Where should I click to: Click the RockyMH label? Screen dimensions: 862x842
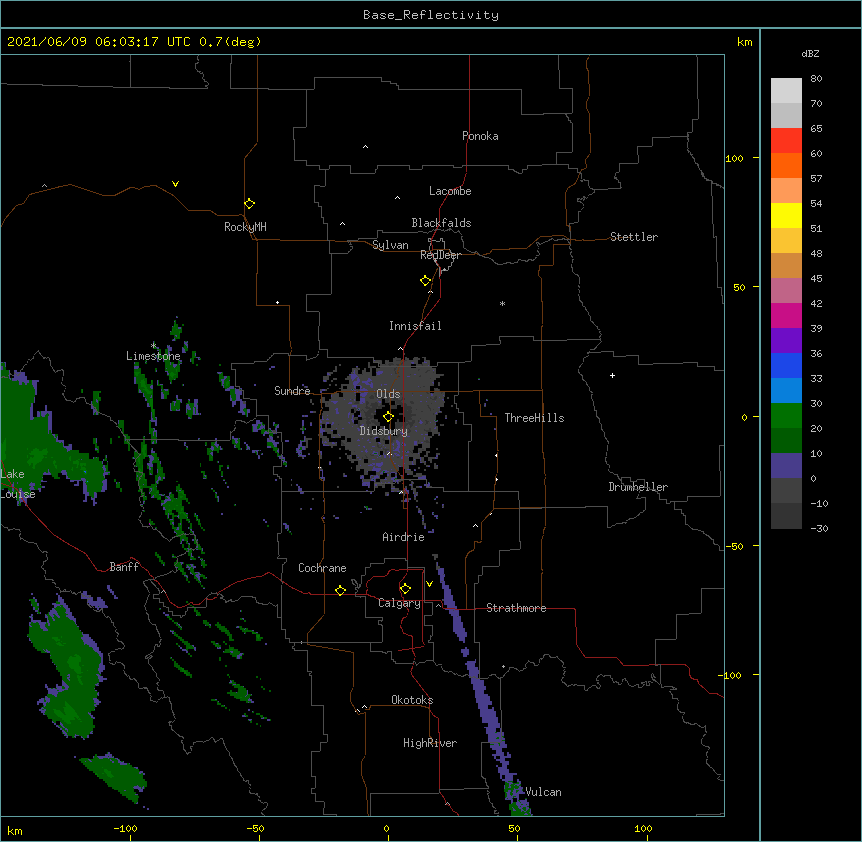click(x=245, y=227)
